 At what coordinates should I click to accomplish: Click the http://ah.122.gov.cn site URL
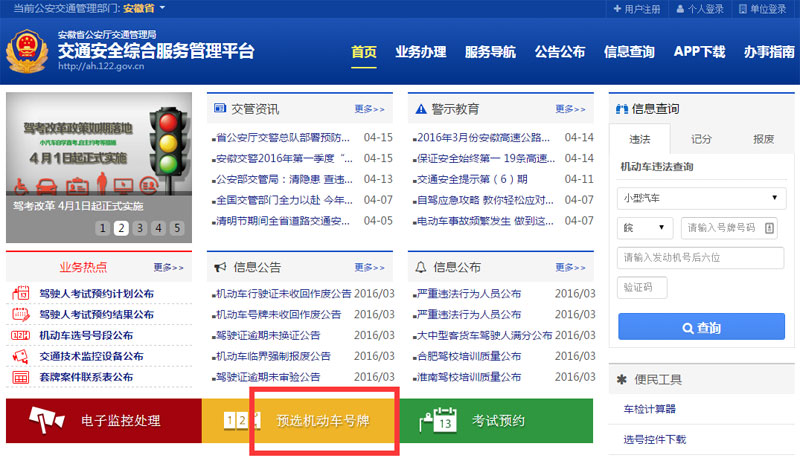pos(101,66)
